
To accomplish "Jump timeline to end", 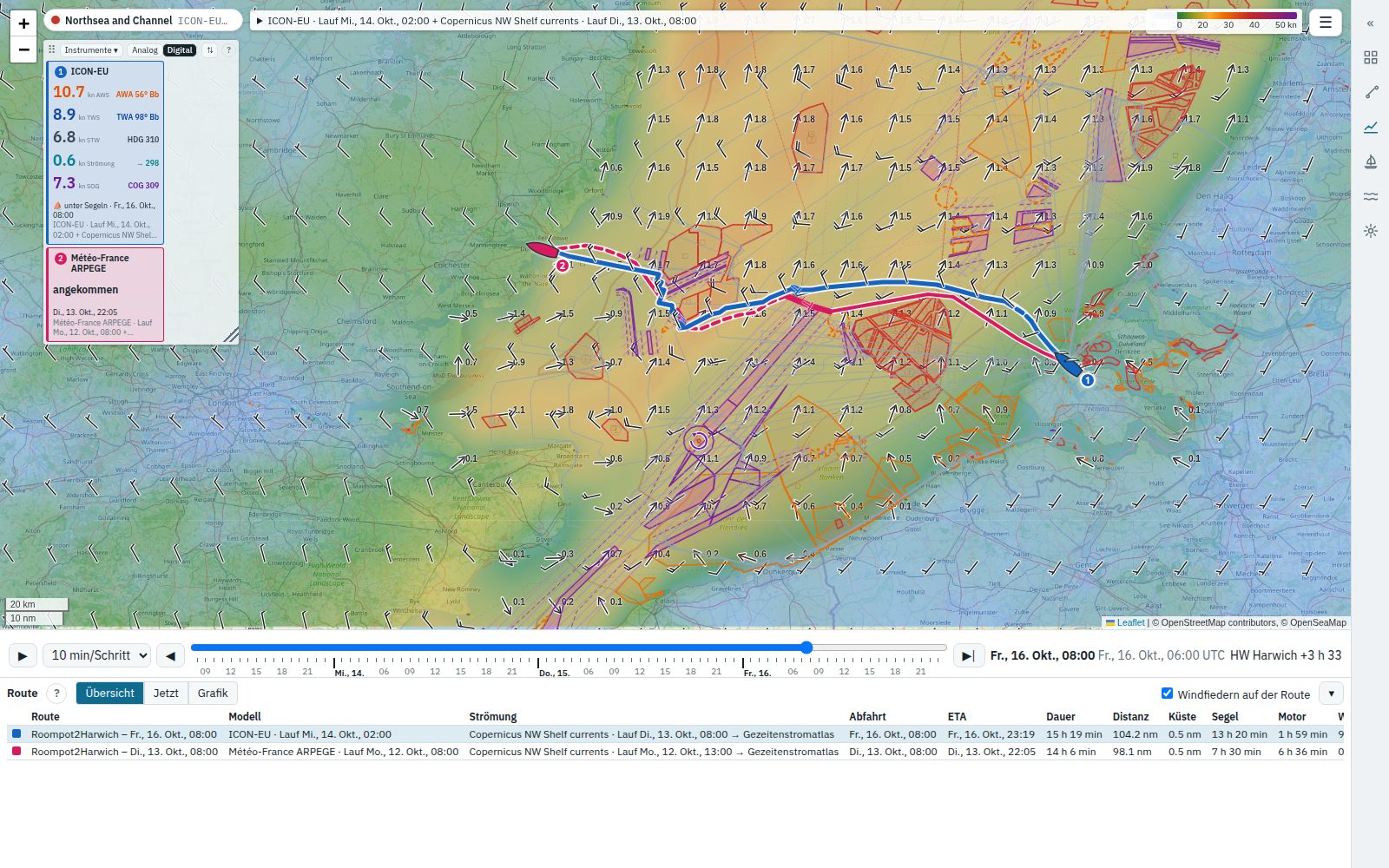I will 968,655.
